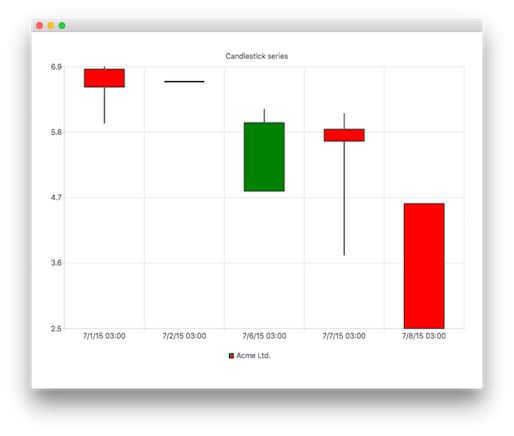This screenshot has height=436, width=514.
Task: Click the 7/1/15 03:00 axis label
Action: pos(104,336)
